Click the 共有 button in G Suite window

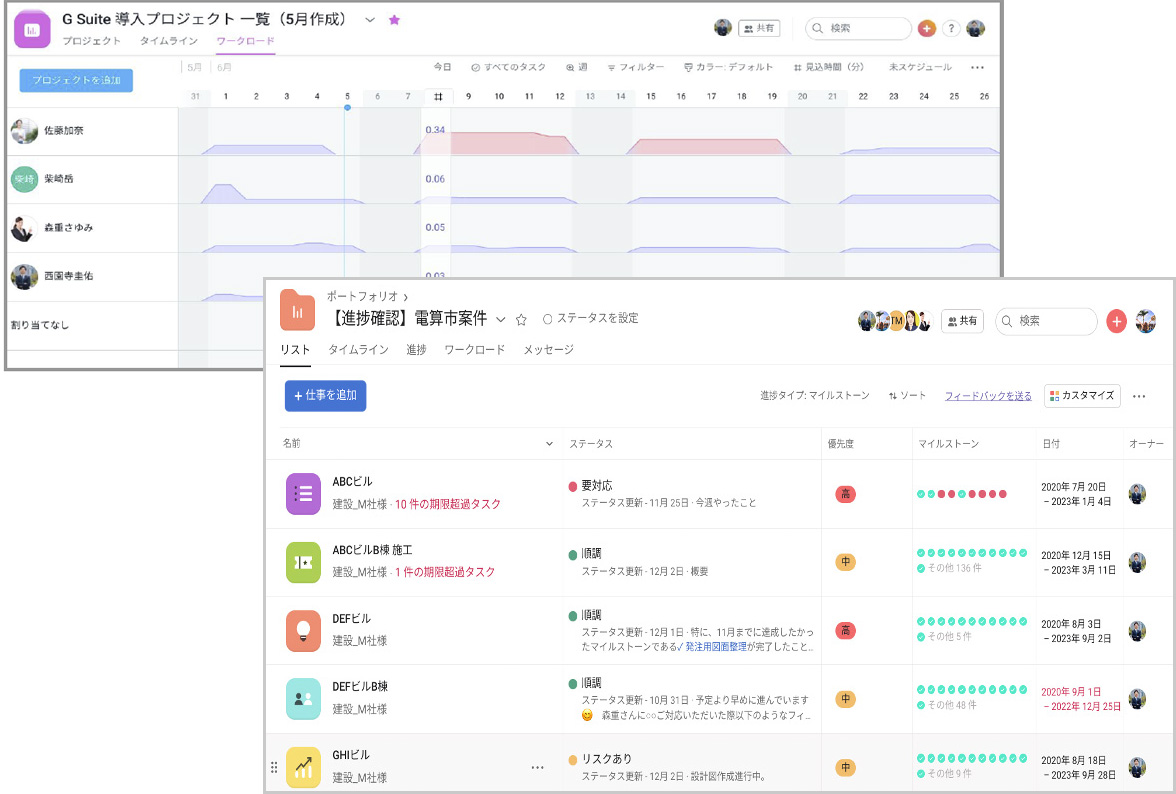tap(759, 28)
